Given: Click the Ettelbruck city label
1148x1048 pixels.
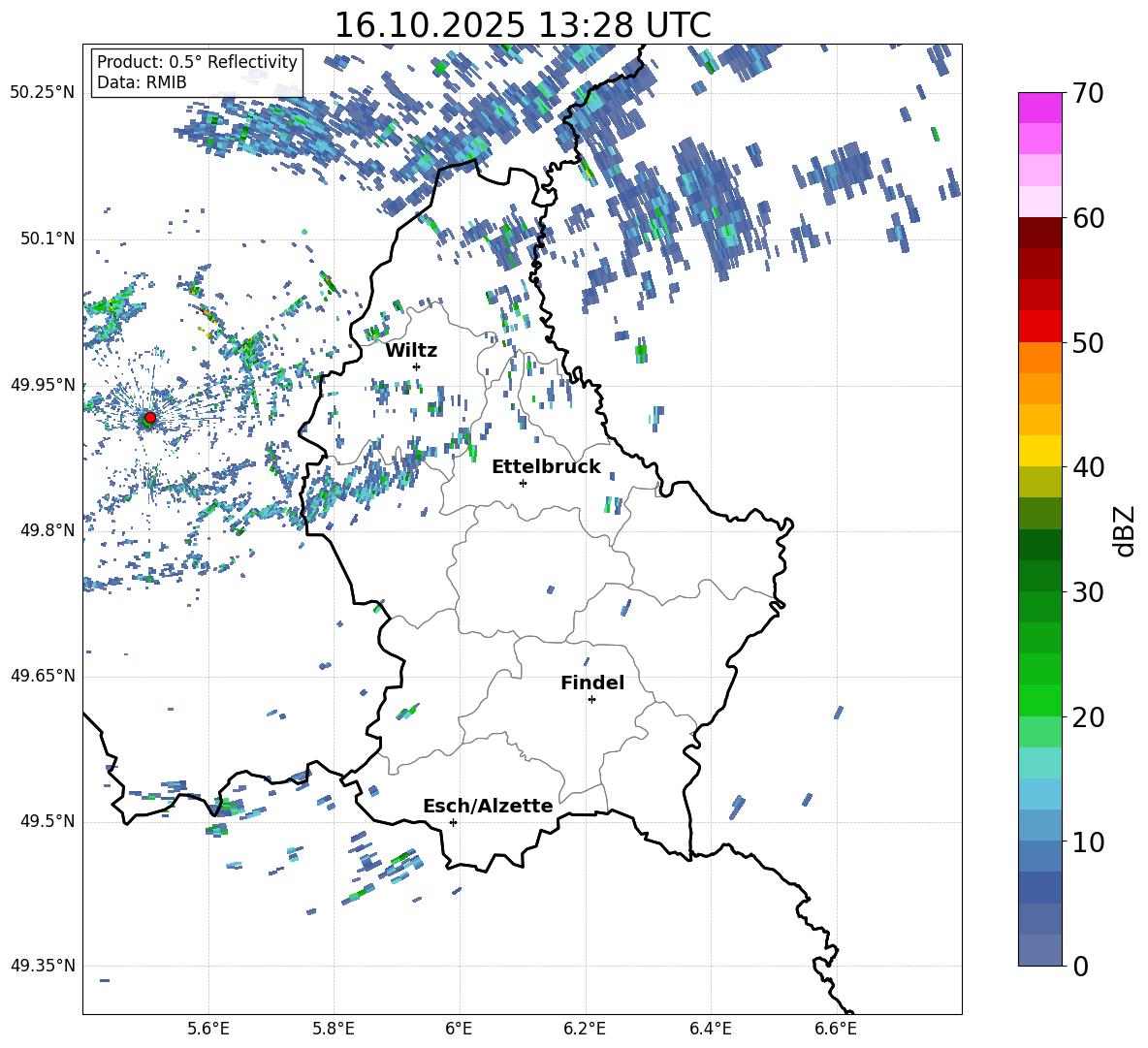Looking at the screenshot, I should point(546,466).
